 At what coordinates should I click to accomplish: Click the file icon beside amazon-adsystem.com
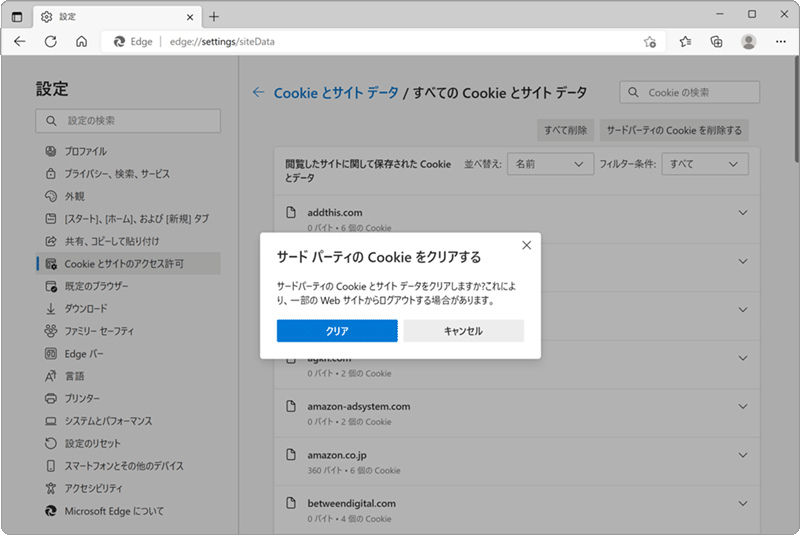291,406
